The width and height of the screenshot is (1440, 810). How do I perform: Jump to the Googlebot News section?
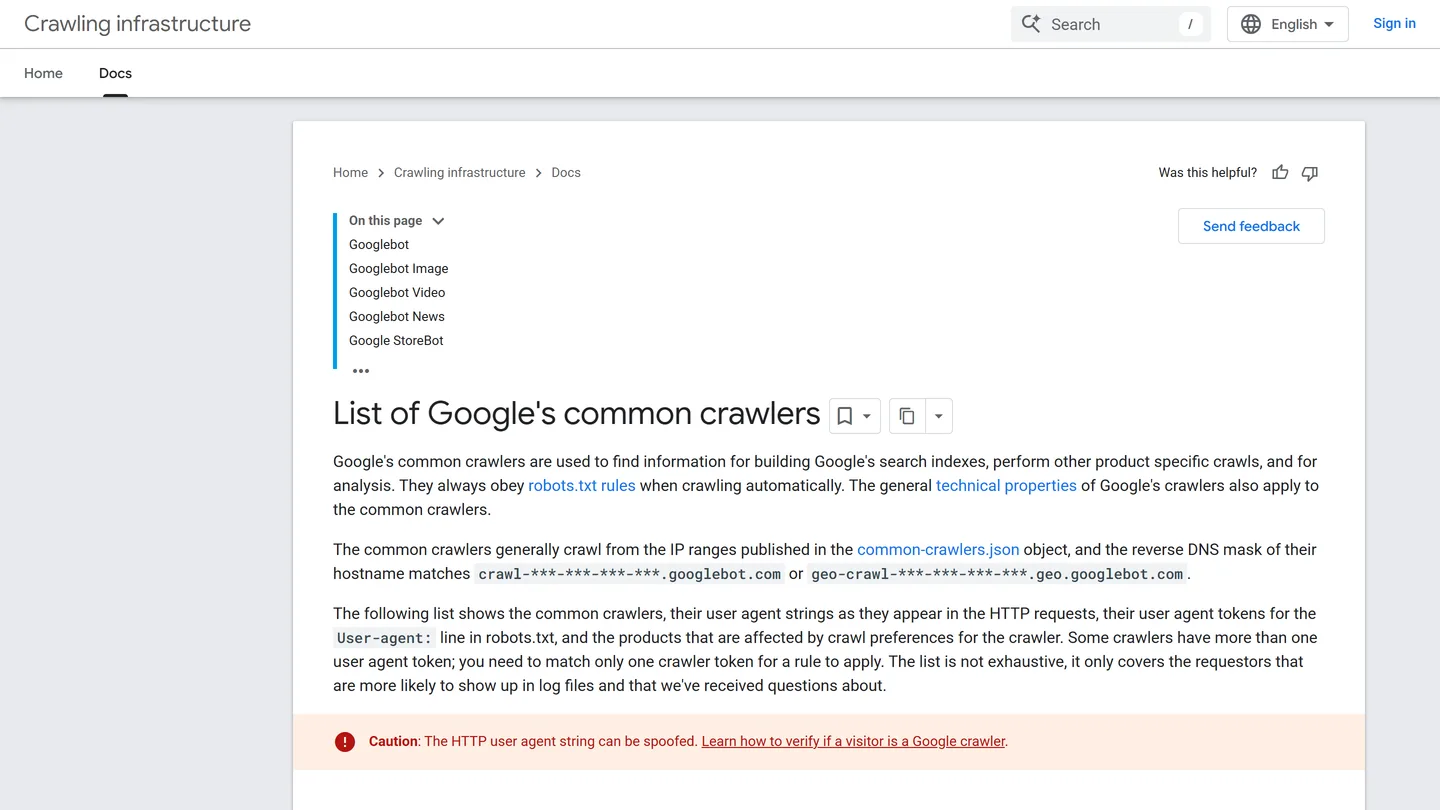coord(397,317)
